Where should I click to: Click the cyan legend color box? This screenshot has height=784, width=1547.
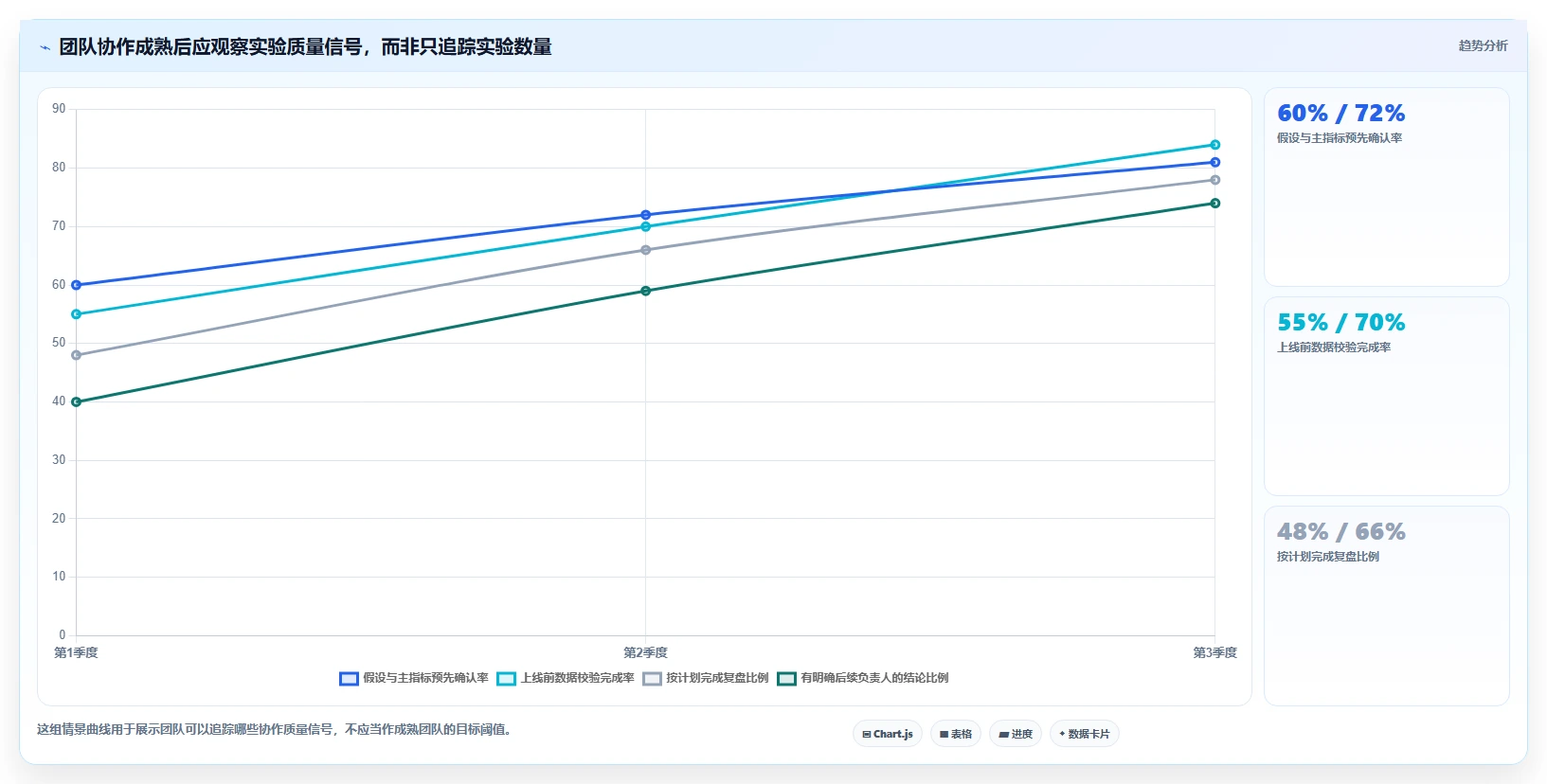(506, 679)
